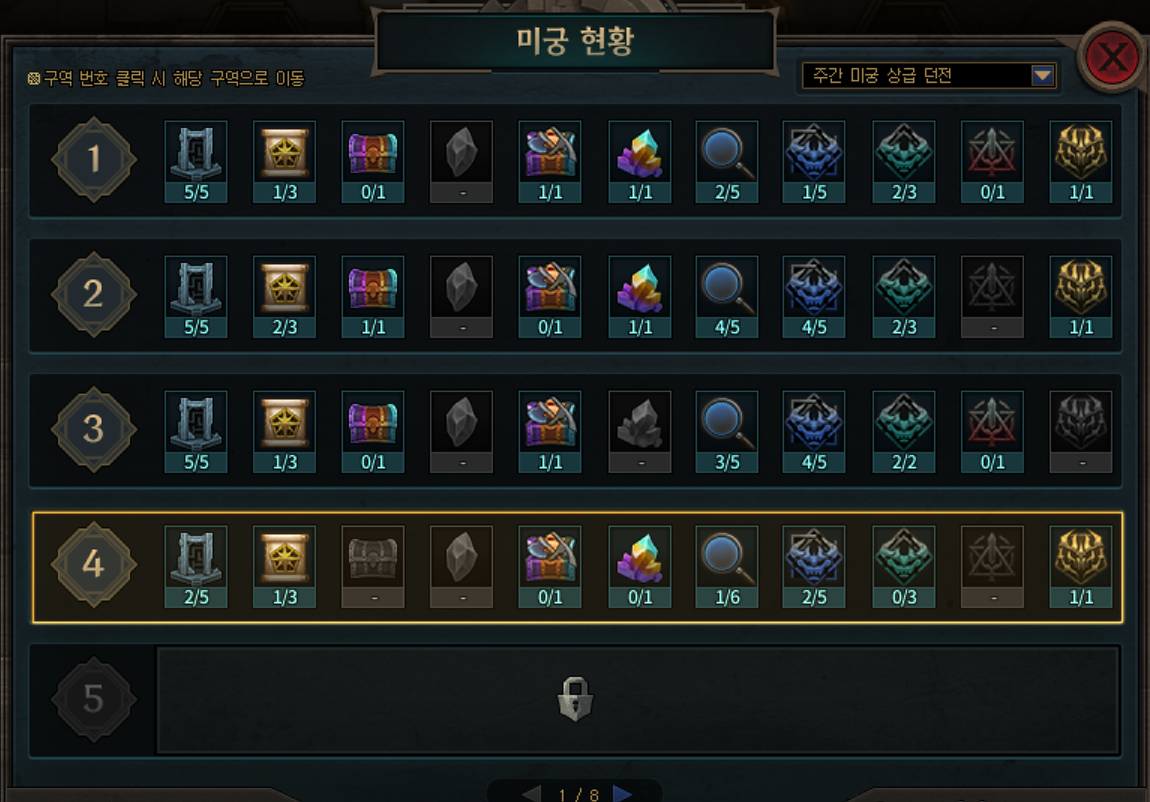1150x802 pixels.
Task: Expand the dungeon selector arrow
Action: (1042, 76)
